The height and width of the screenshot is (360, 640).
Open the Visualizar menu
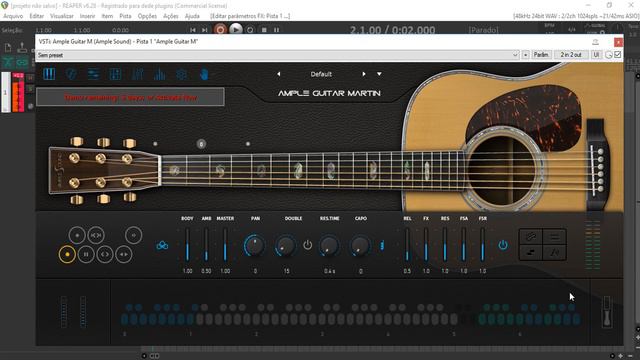pyautogui.click(x=62, y=16)
